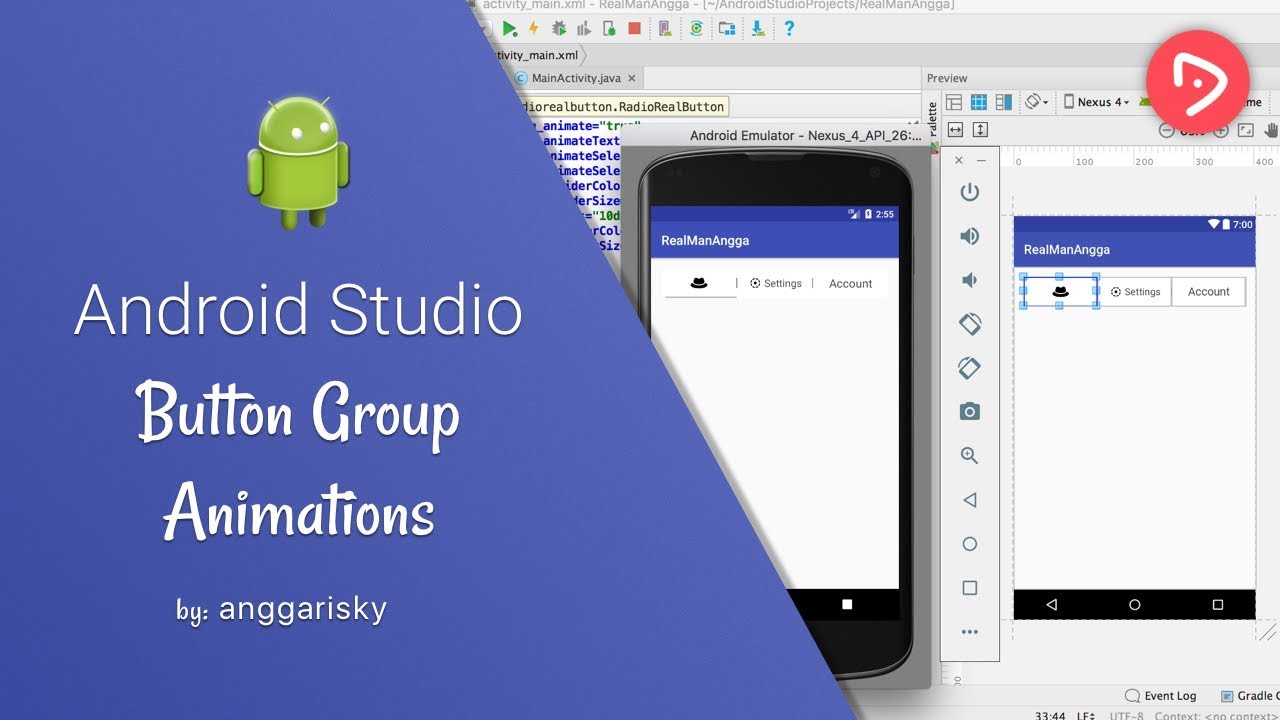Attach debugger to Android process
This screenshot has width=1280, height=720.
(609, 28)
